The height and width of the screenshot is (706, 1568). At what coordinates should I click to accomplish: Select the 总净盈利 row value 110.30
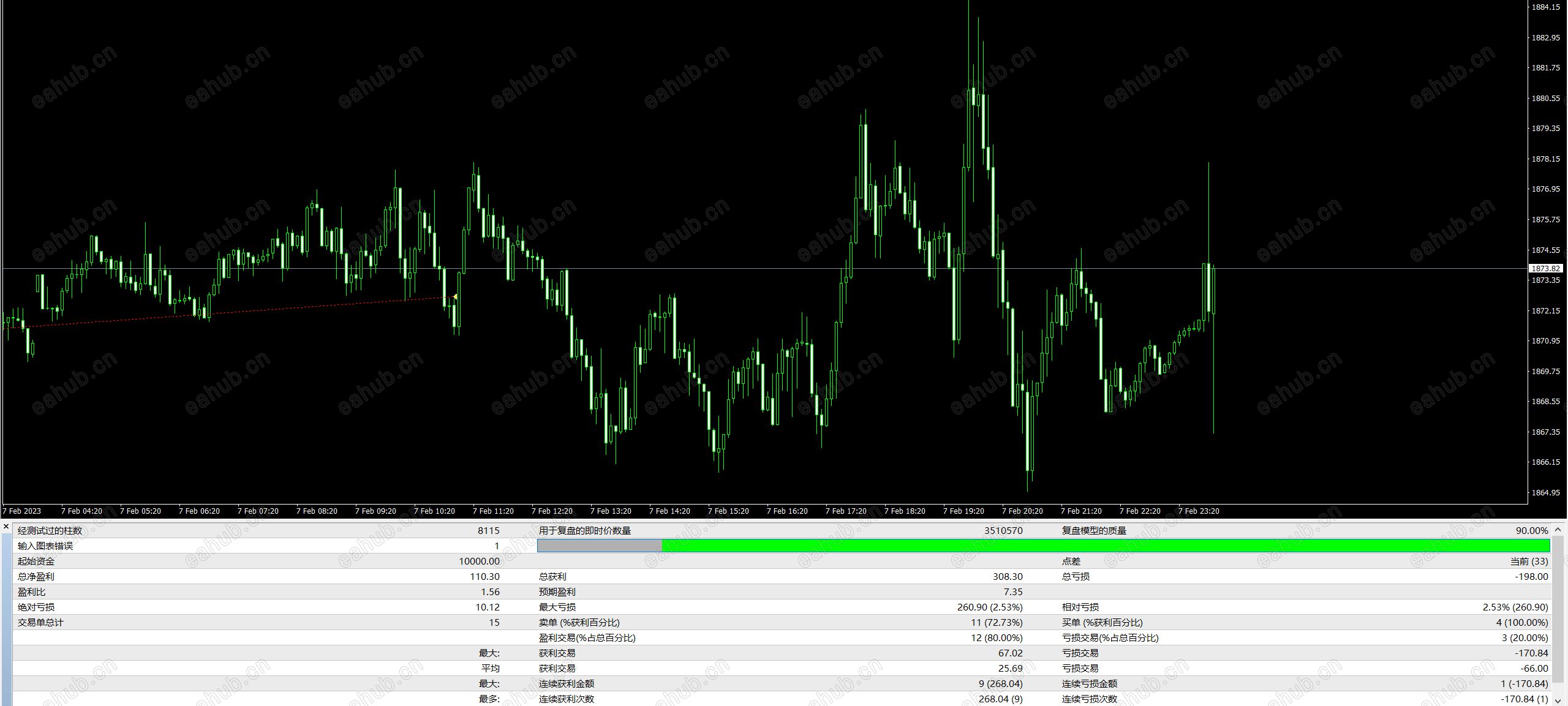coord(484,577)
